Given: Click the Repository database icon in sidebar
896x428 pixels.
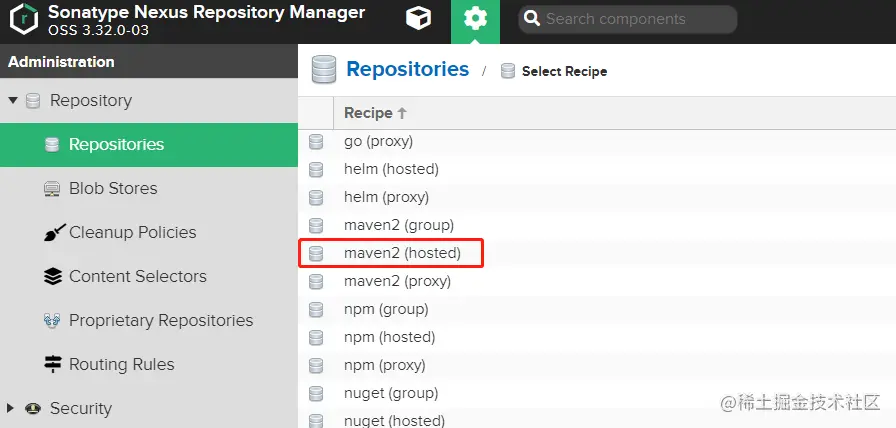Looking at the screenshot, I should 33,101.
